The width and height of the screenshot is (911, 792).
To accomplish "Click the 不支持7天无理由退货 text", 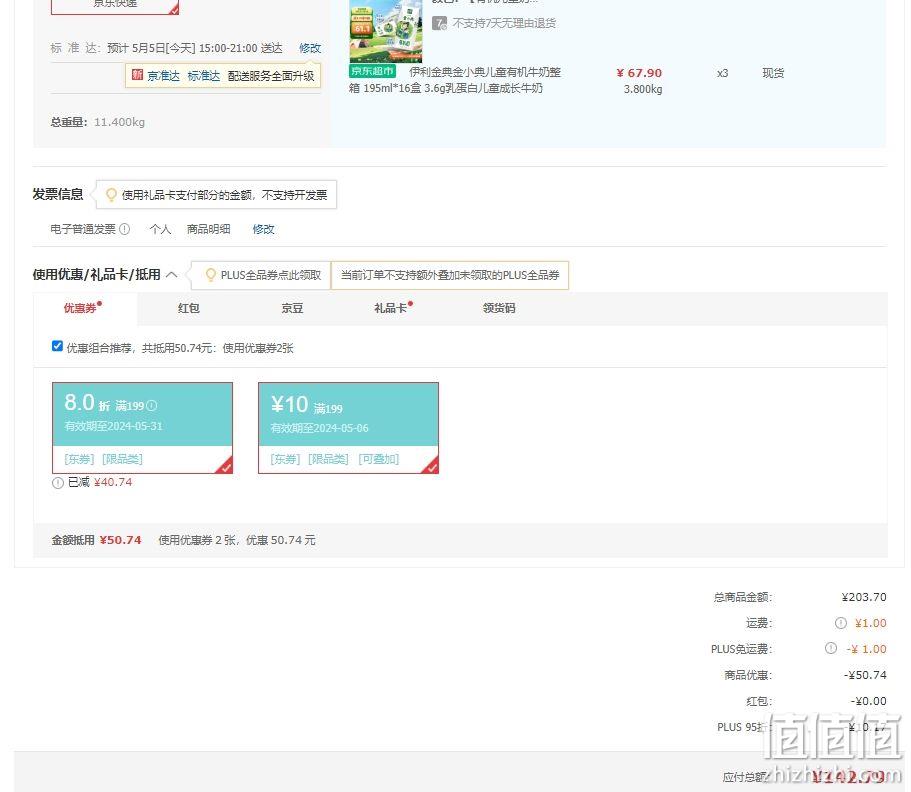I will (x=504, y=23).
